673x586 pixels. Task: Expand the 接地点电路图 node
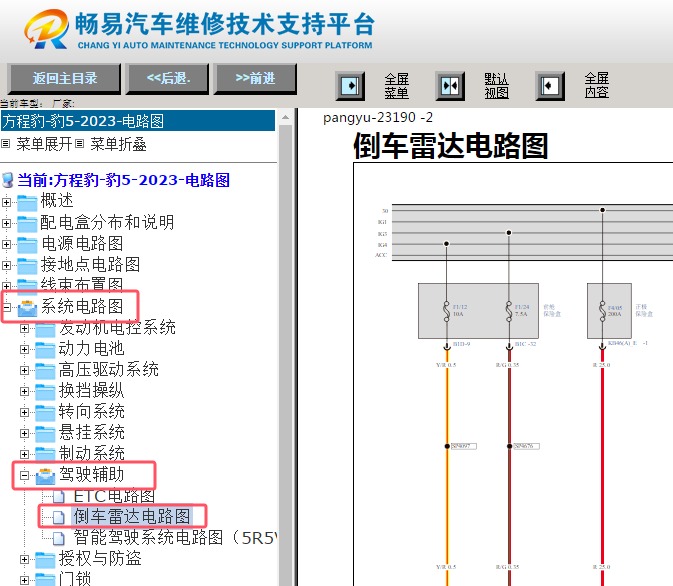[6, 265]
